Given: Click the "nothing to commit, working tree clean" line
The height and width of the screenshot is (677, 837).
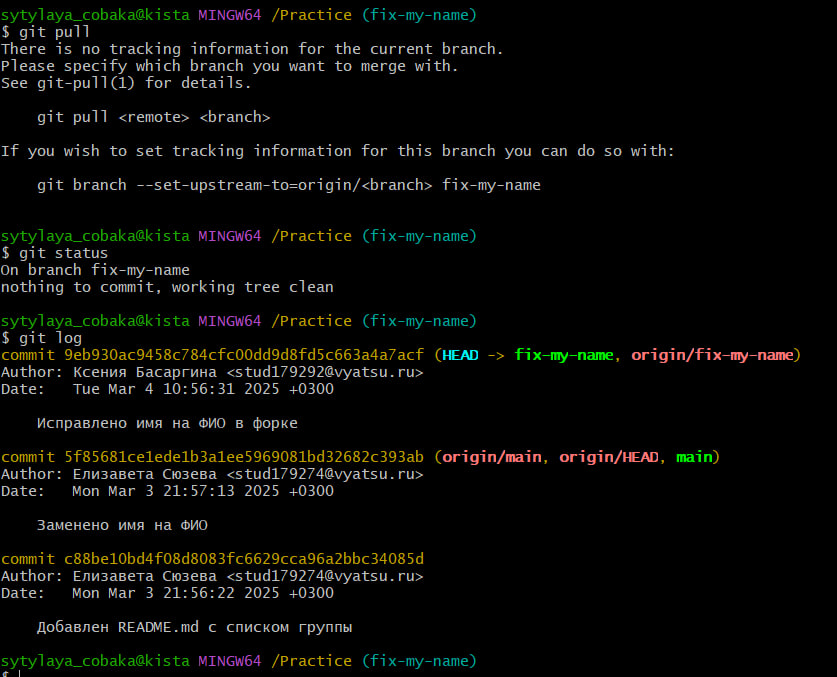Looking at the screenshot, I should tap(167, 287).
